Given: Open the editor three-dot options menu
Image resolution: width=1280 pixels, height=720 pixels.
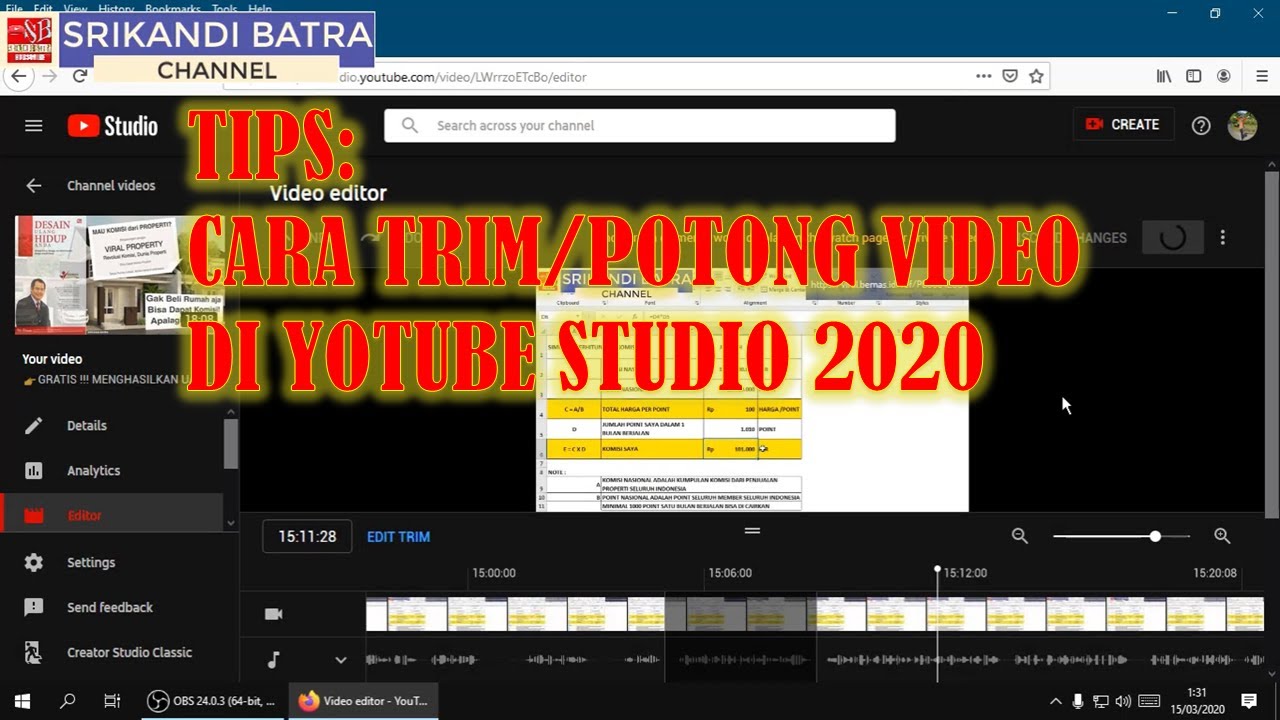Looking at the screenshot, I should tap(1222, 238).
